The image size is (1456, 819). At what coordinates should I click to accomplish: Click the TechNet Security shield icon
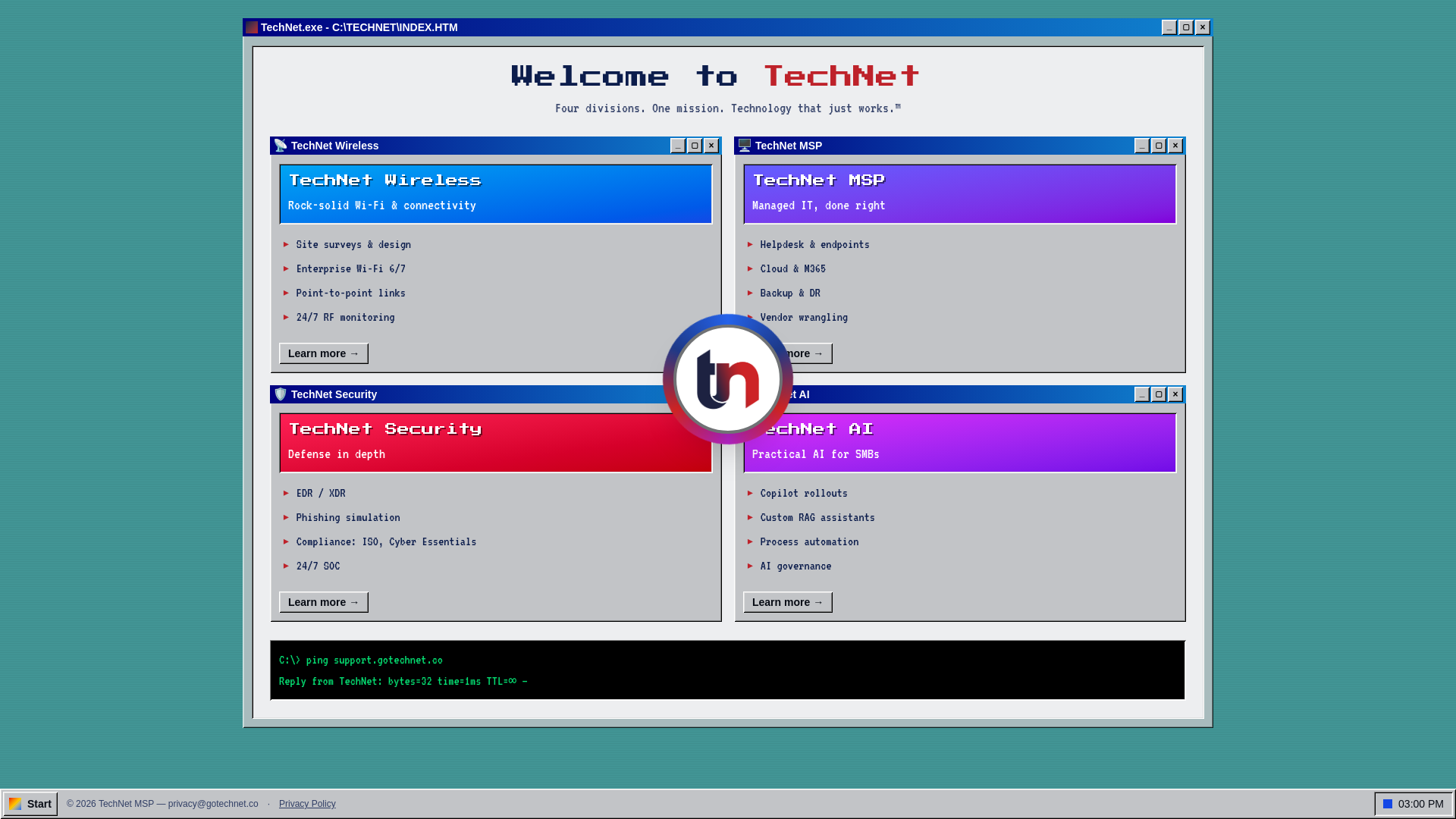[281, 394]
